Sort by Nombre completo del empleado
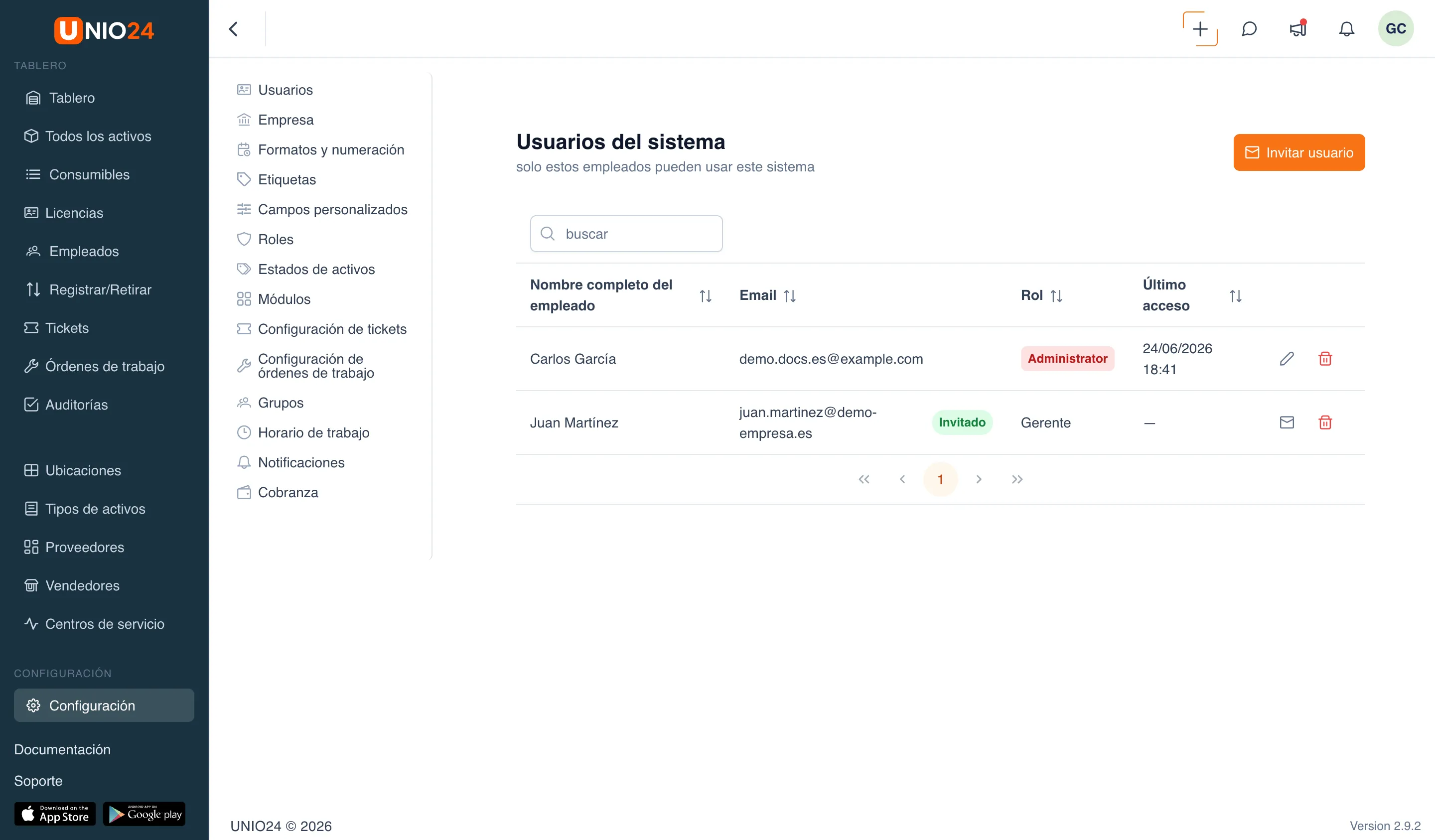This screenshot has height=840, width=1435. tap(705, 295)
